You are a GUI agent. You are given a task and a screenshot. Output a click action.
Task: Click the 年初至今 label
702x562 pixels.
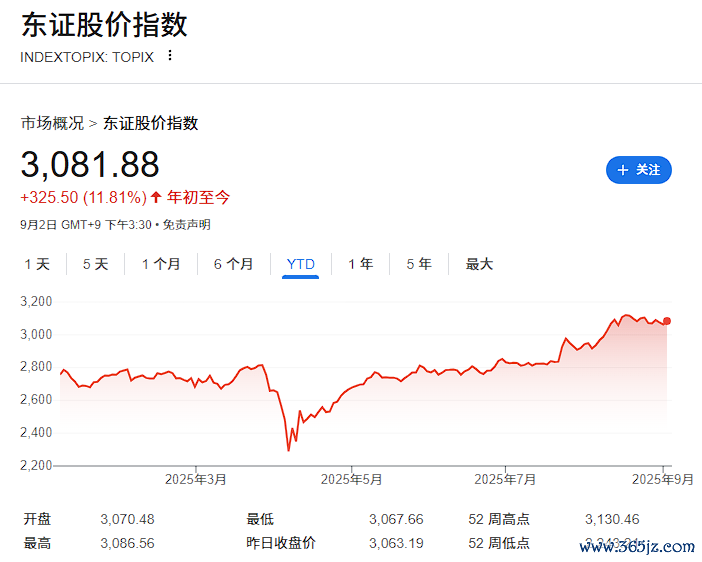[198, 197]
